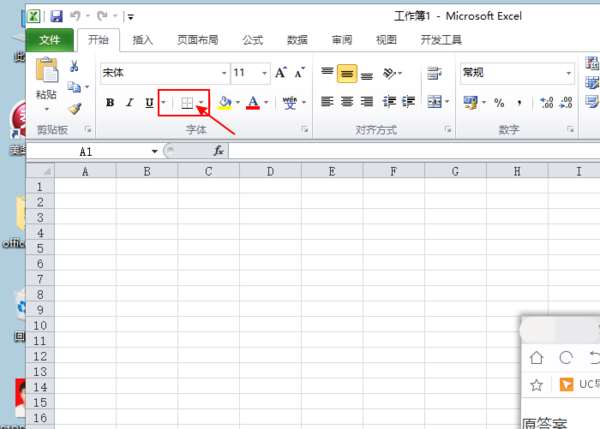Apply fill color with paint bucket
Image resolution: width=600 pixels, height=429 pixels.
[225, 103]
